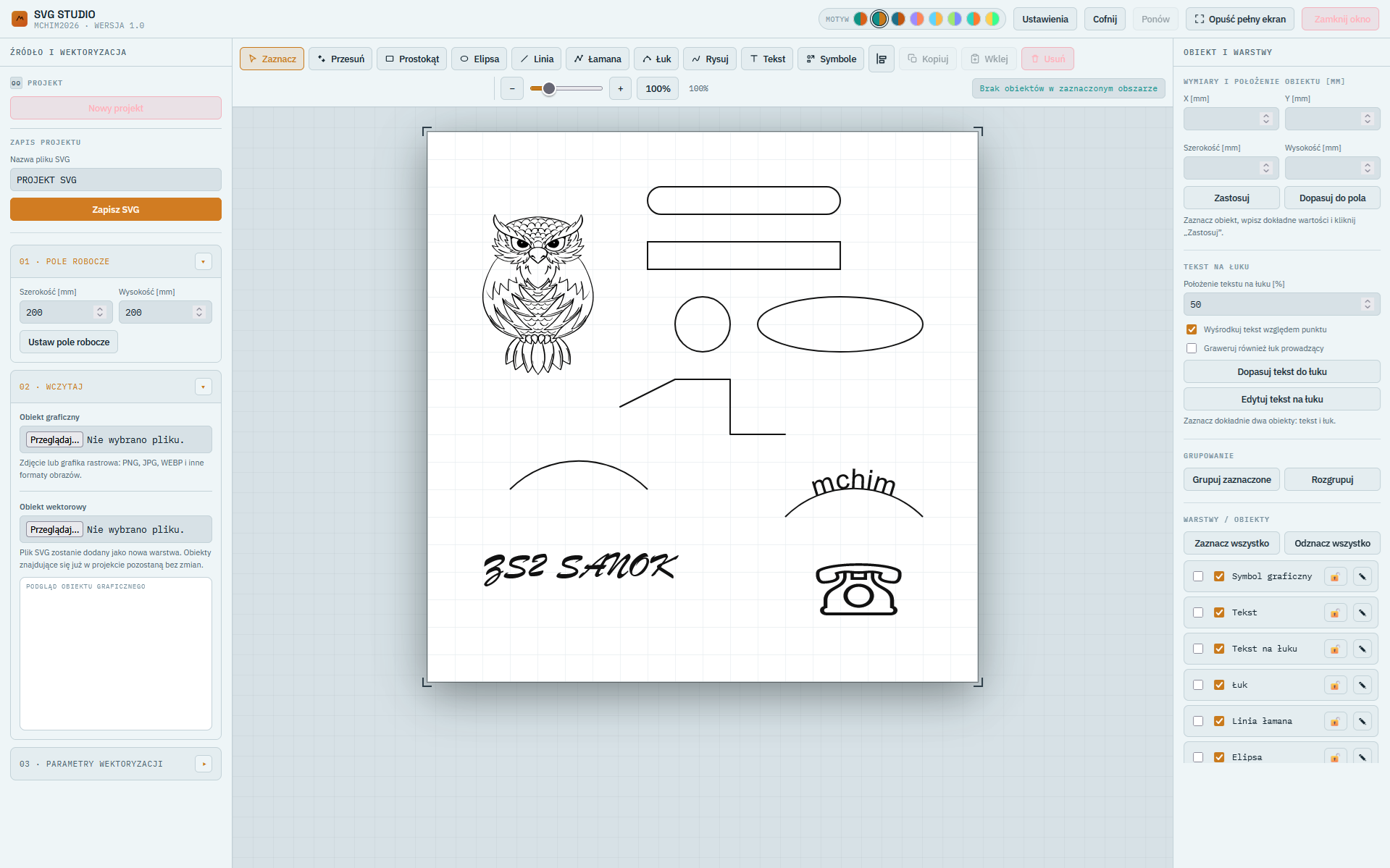Click the zoom out minus button
Screen dimensions: 1390x868
pos(512,88)
